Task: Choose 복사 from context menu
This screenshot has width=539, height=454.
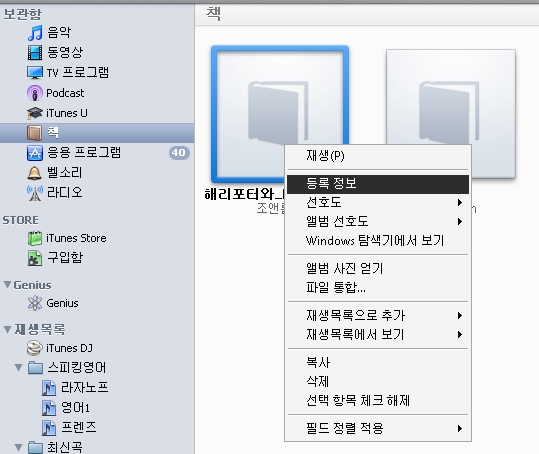Action: (x=378, y=362)
